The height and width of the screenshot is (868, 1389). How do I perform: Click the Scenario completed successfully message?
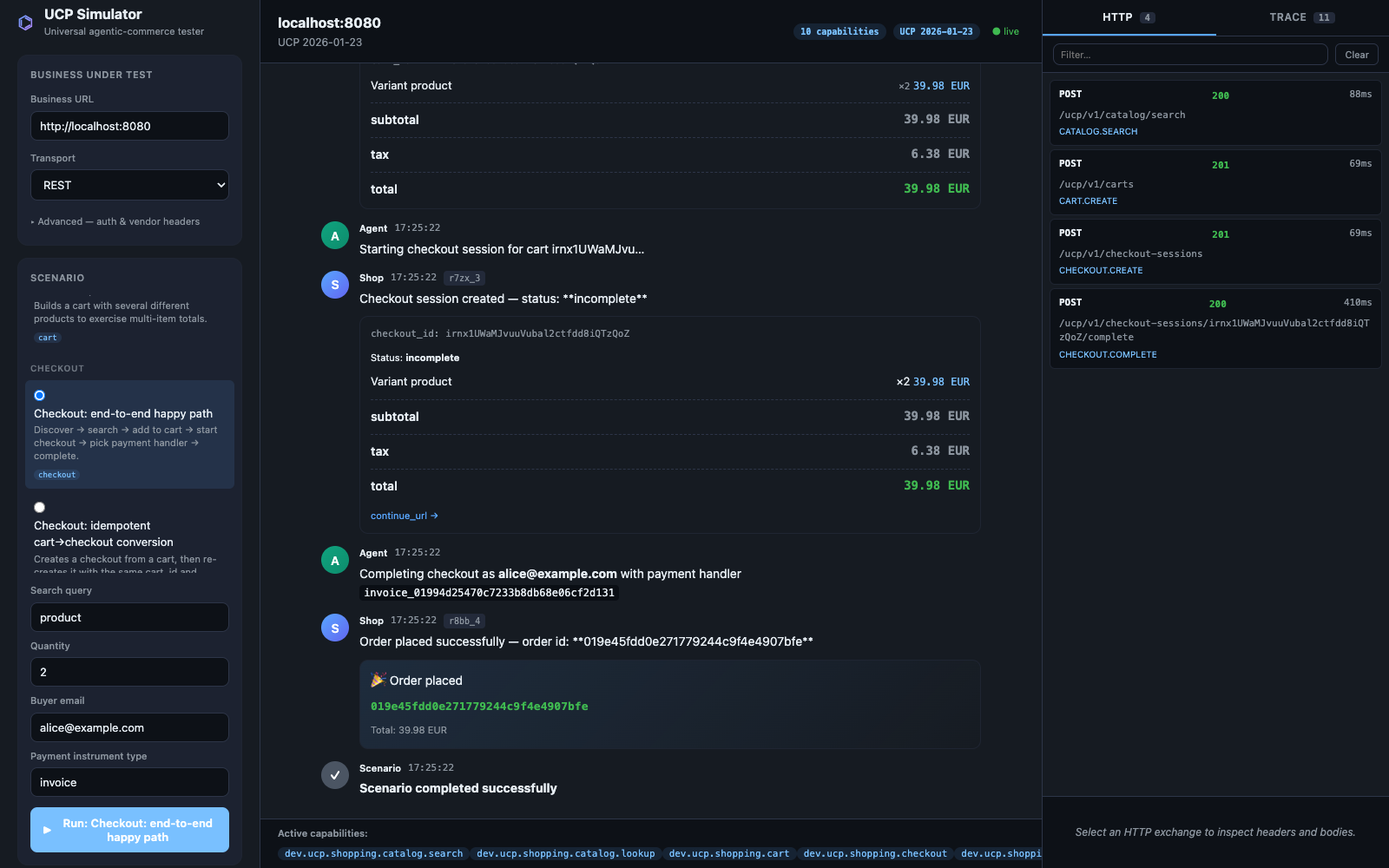click(x=458, y=788)
